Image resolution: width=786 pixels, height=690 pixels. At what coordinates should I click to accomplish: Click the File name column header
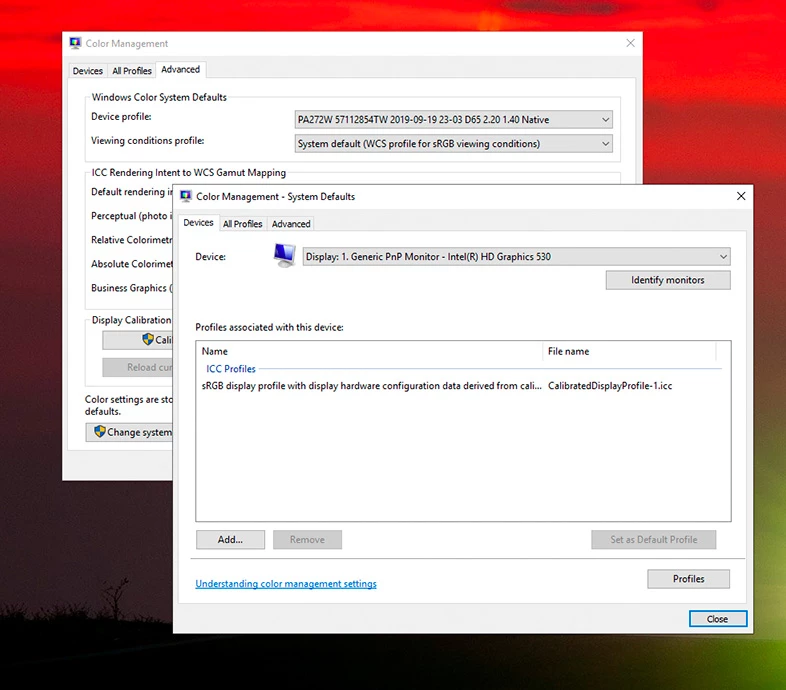point(630,352)
